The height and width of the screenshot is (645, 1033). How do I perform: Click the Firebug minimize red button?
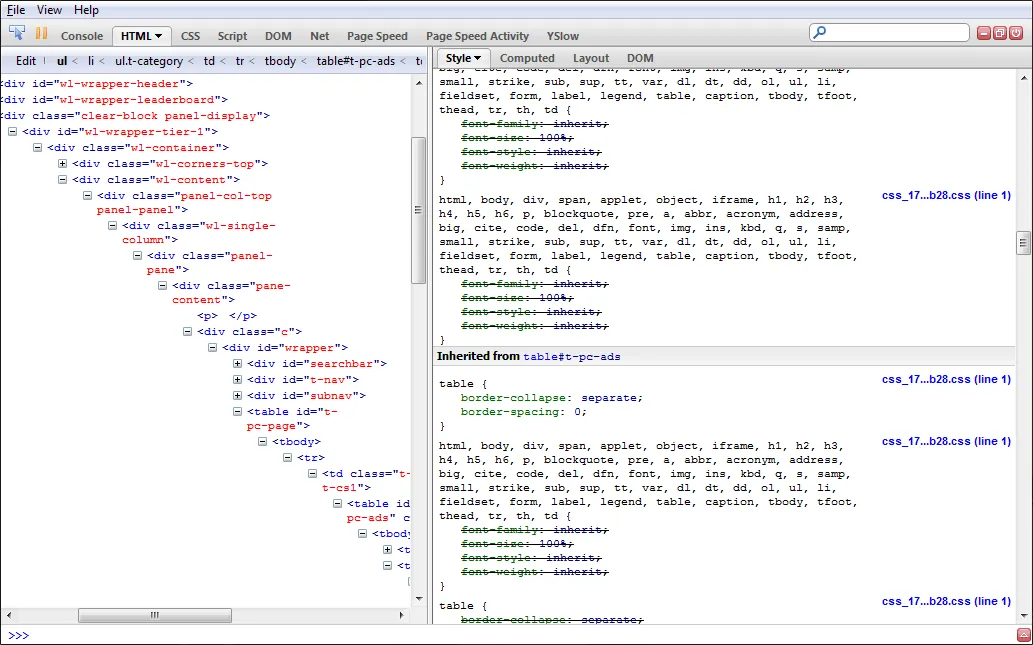pyautogui.click(x=984, y=33)
